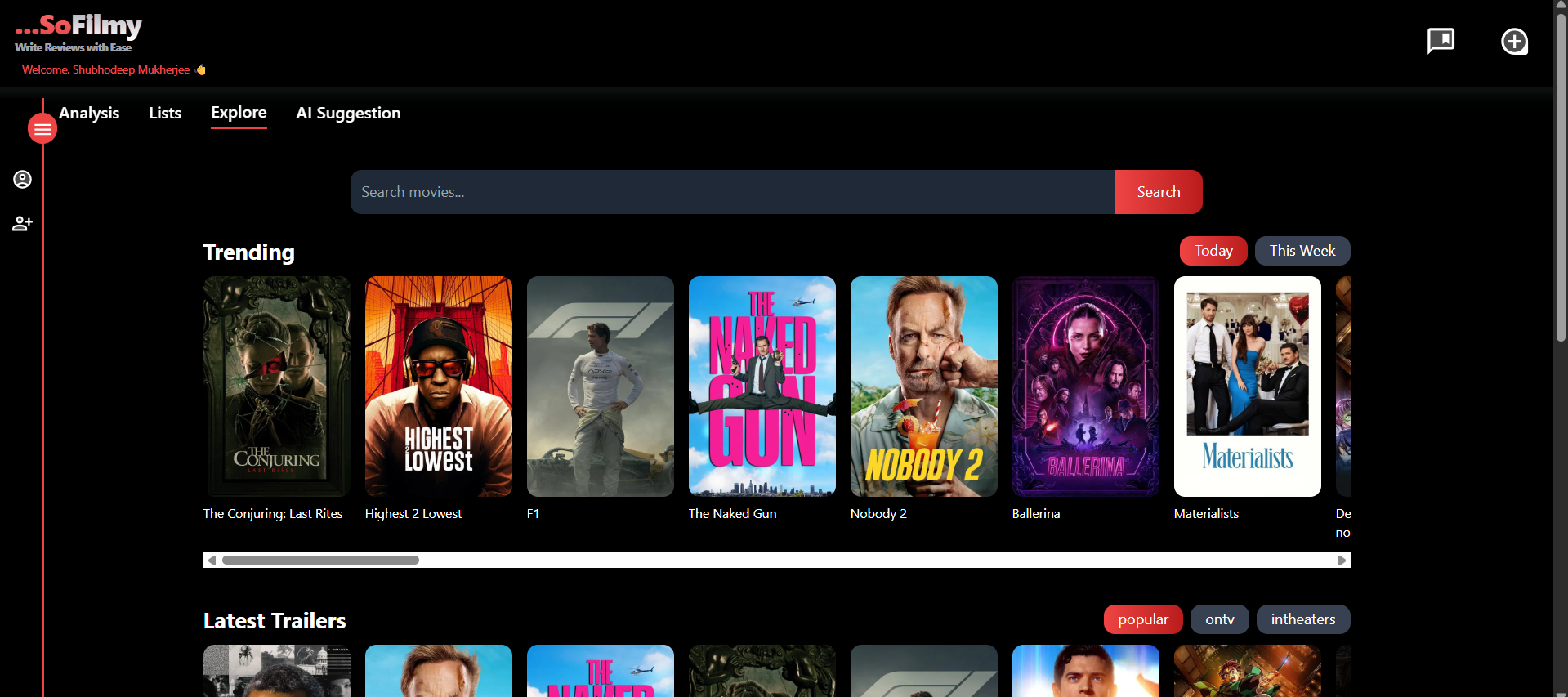This screenshot has width=1568, height=697.
Task: Click the trending scrollbar right arrow
Action: [1342, 561]
